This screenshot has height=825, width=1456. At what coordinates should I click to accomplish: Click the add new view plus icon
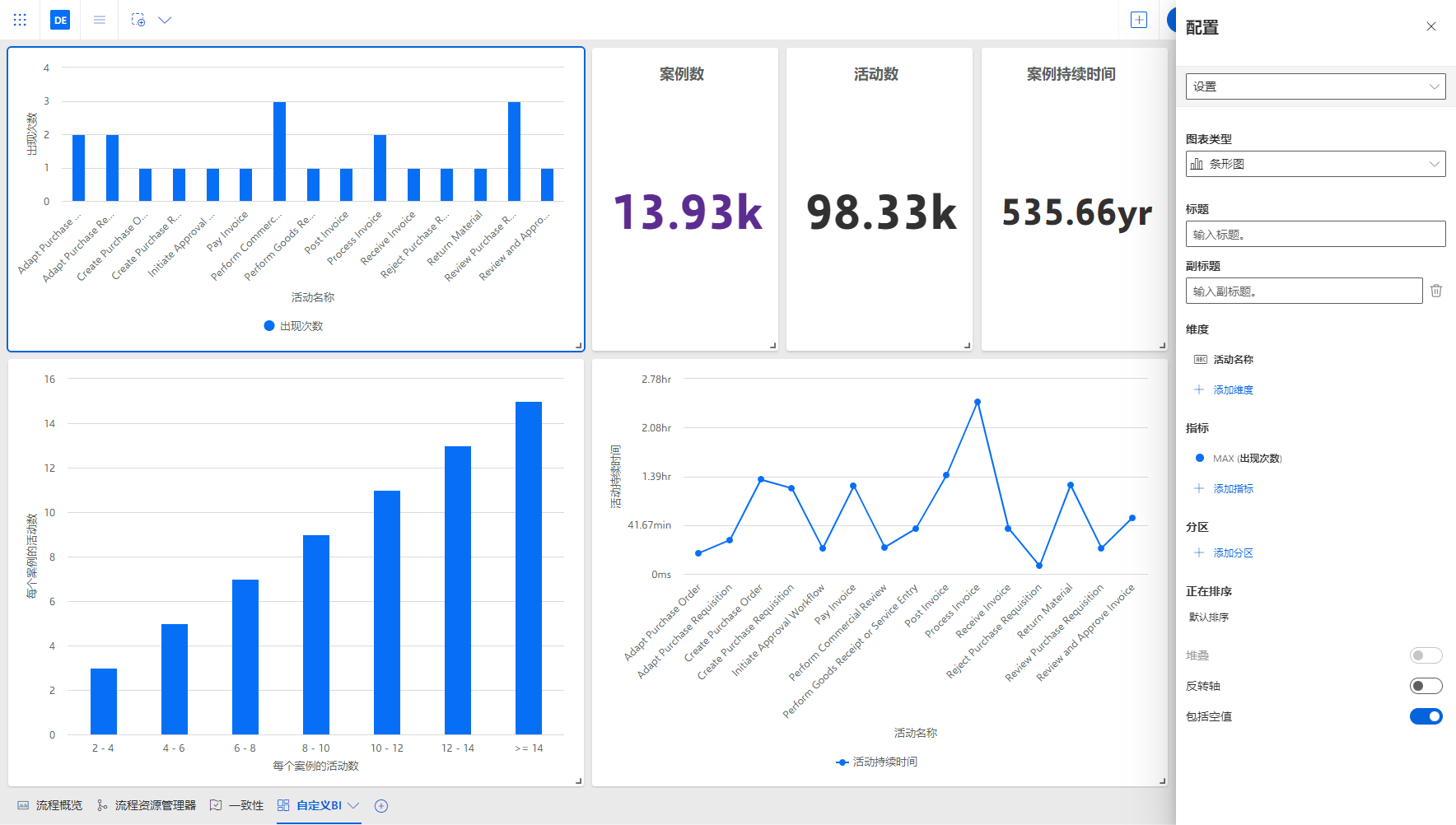(x=381, y=806)
